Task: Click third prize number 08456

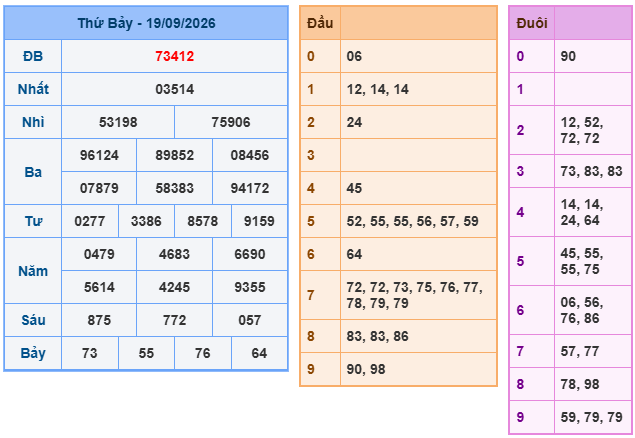Action: click(250, 155)
